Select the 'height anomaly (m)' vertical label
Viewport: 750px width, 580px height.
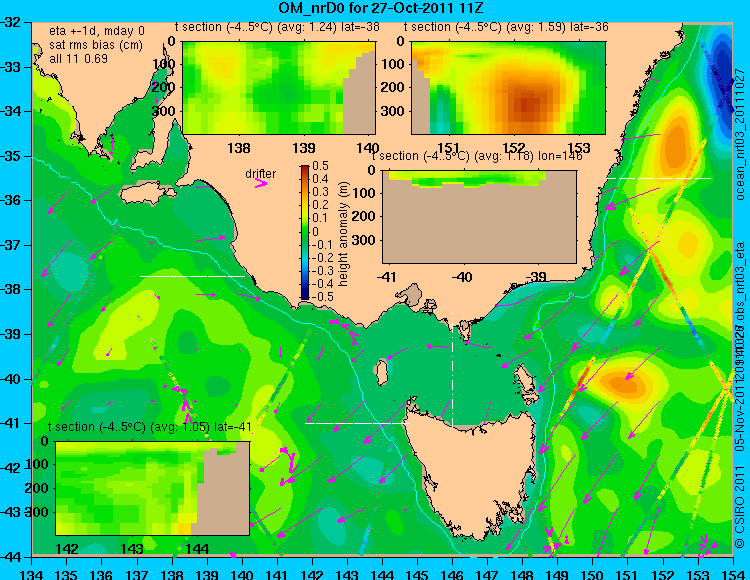click(342, 234)
